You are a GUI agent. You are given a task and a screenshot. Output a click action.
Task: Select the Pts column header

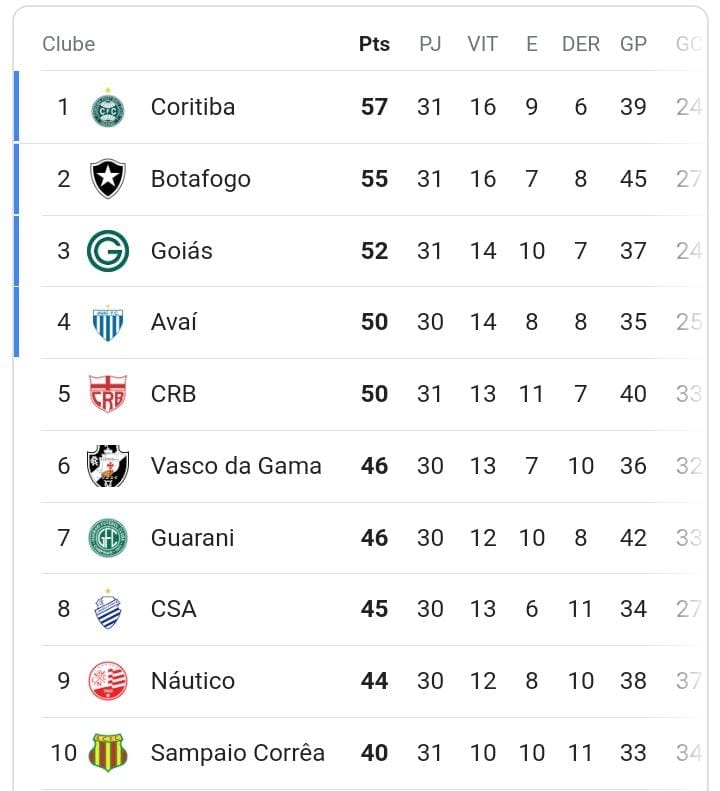[374, 44]
